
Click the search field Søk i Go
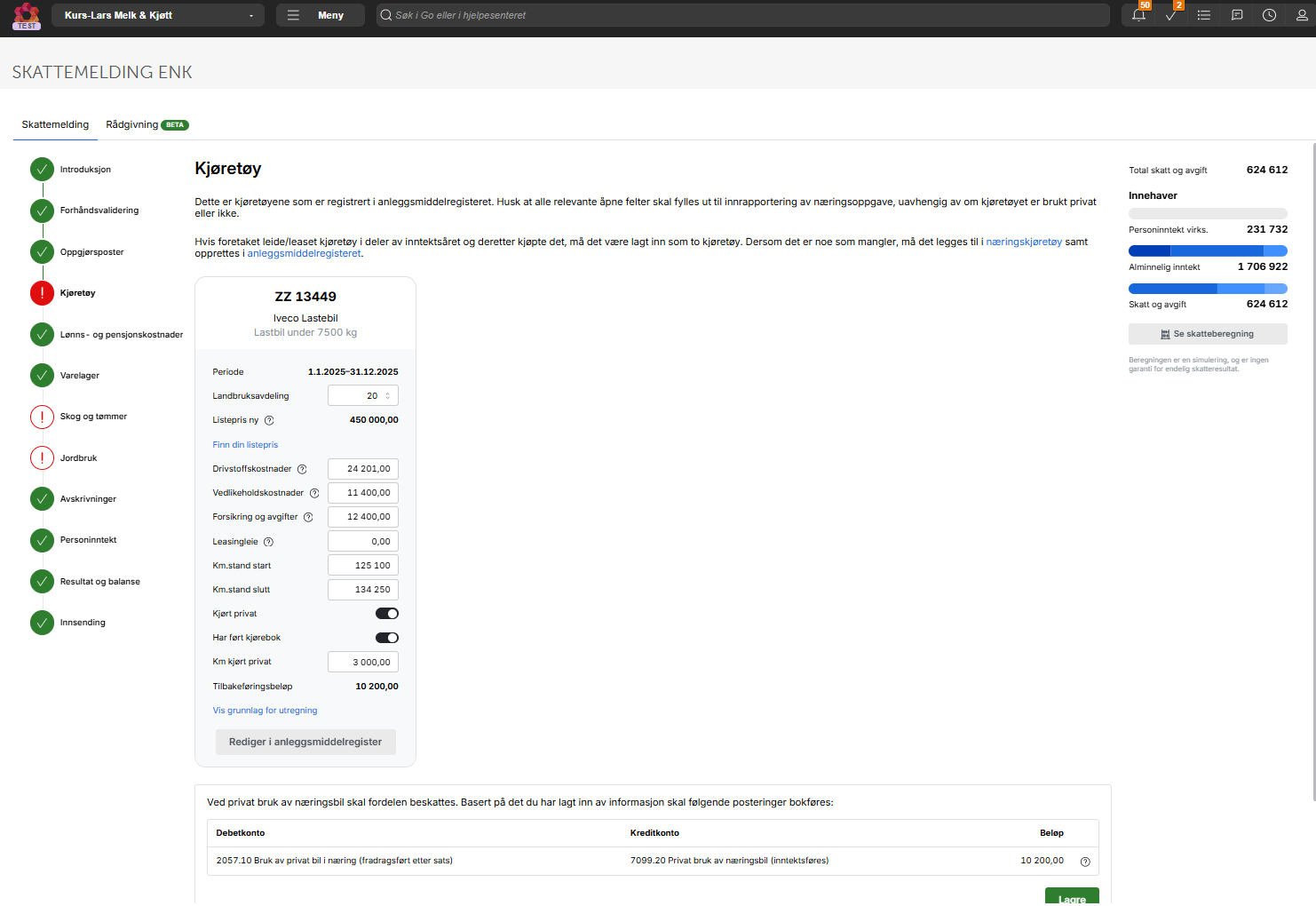[743, 15]
